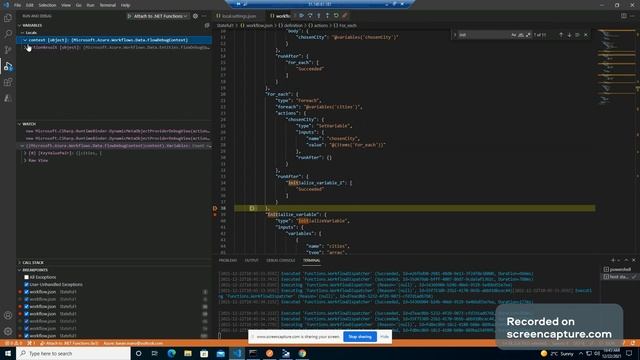The height and width of the screenshot is (360, 640).
Task: Toggle Replace mode arrow in find widget
Action: pos(455,35)
